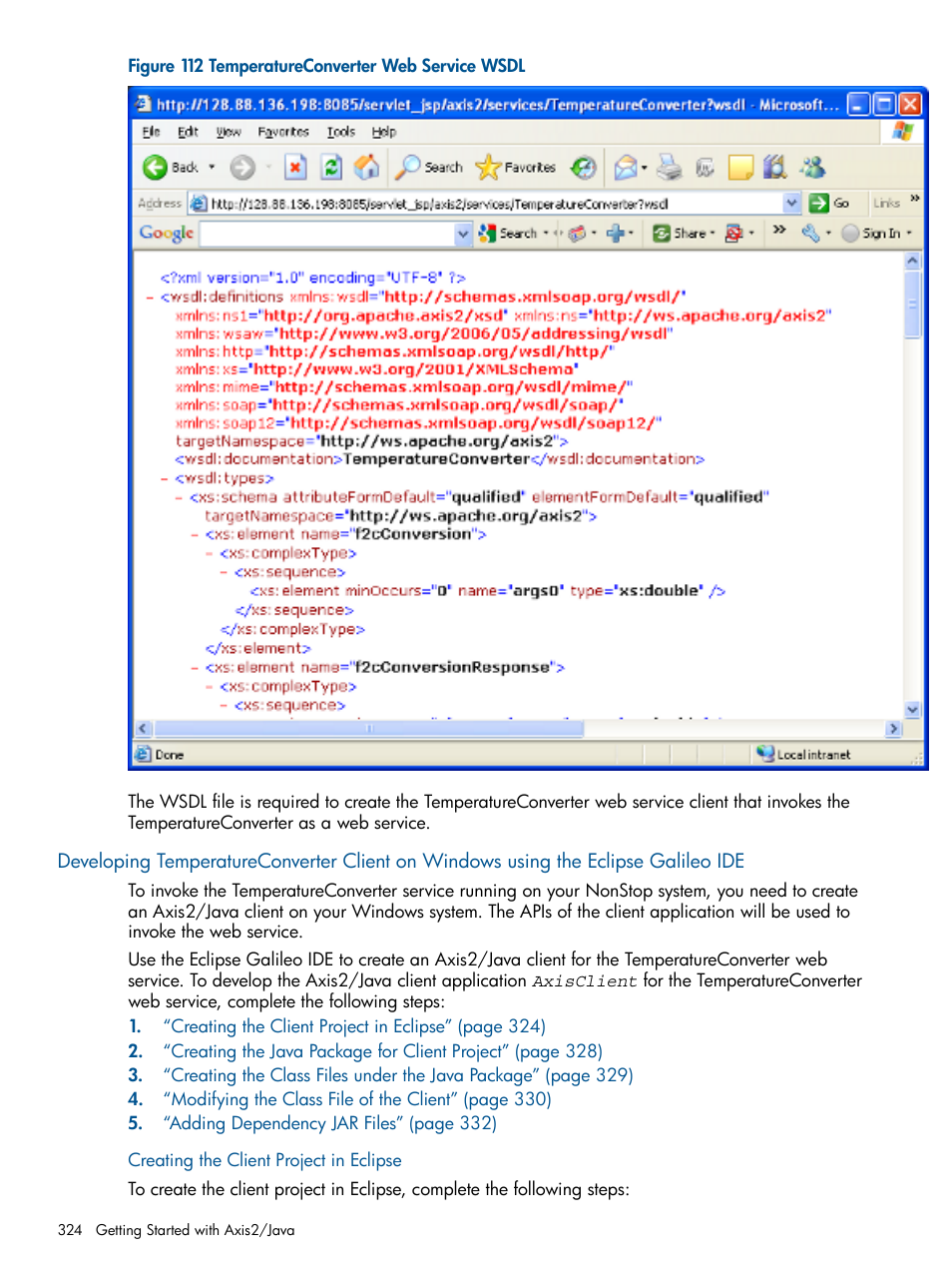952x1269 pixels.
Task: Open the View menu
Action: pos(229,132)
